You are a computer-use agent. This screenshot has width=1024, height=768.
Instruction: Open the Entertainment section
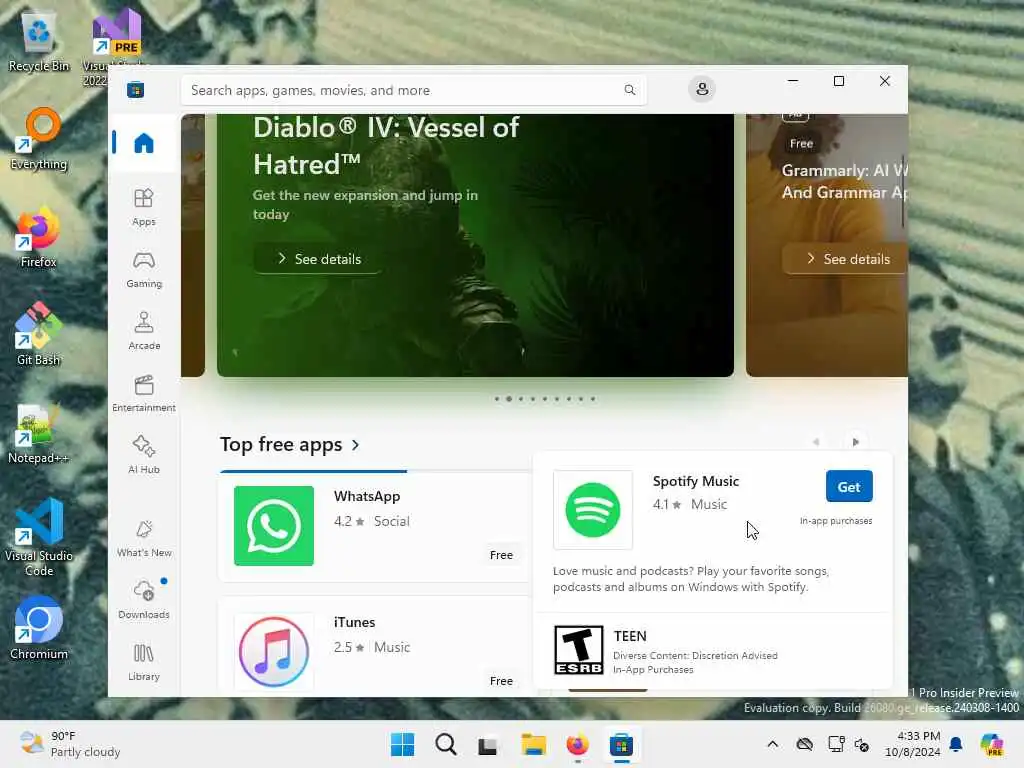click(144, 393)
